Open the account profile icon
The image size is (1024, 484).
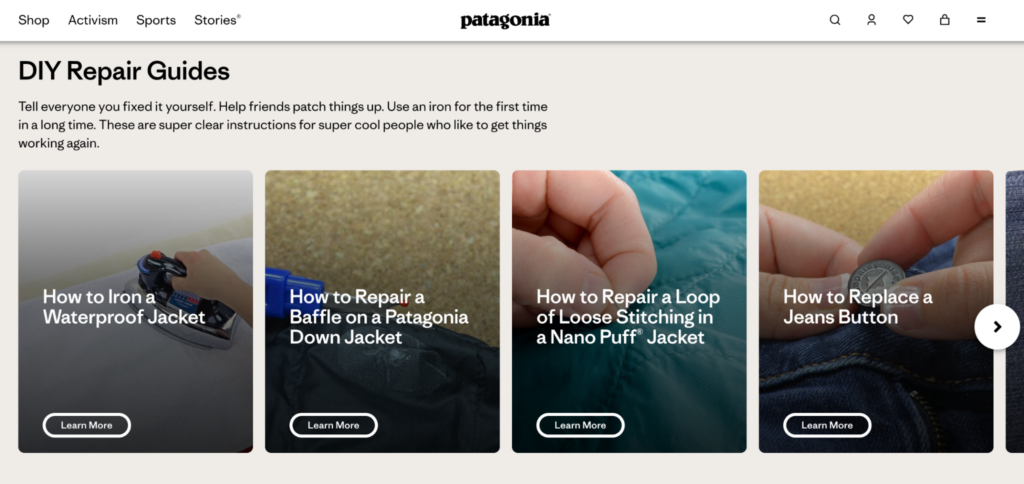(871, 20)
